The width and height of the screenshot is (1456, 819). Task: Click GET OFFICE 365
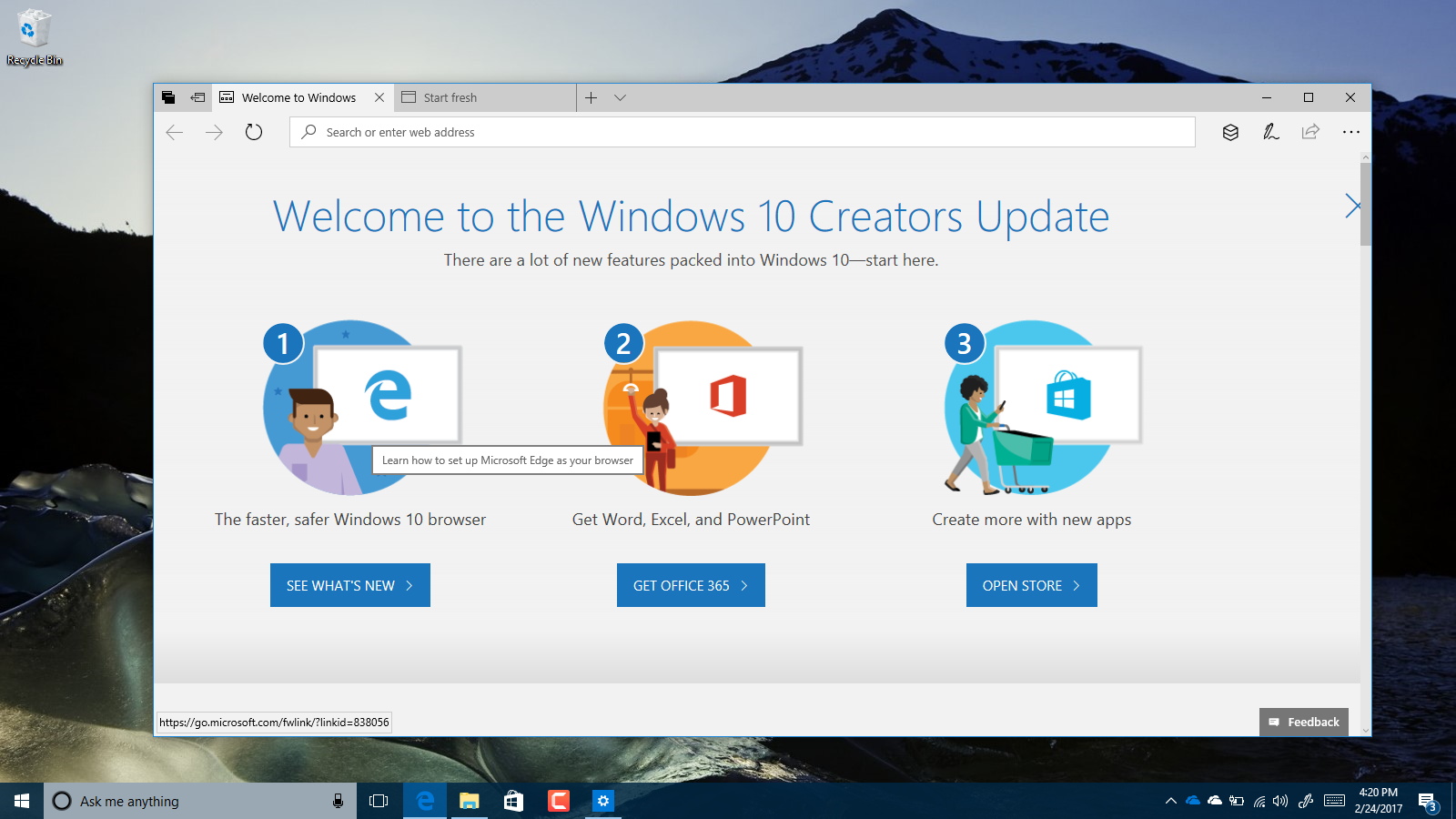(690, 585)
